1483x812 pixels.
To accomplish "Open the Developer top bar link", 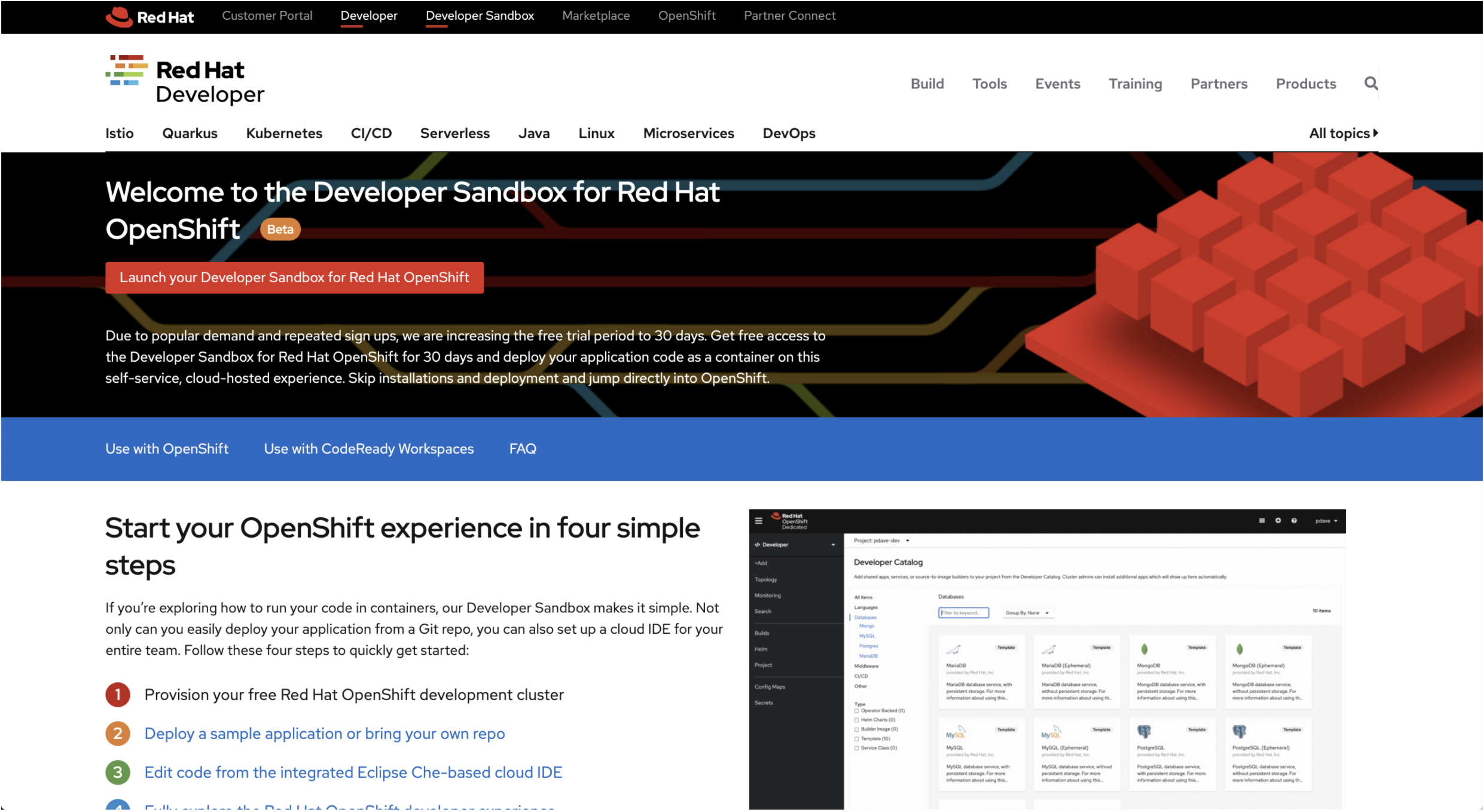I will 369,16.
